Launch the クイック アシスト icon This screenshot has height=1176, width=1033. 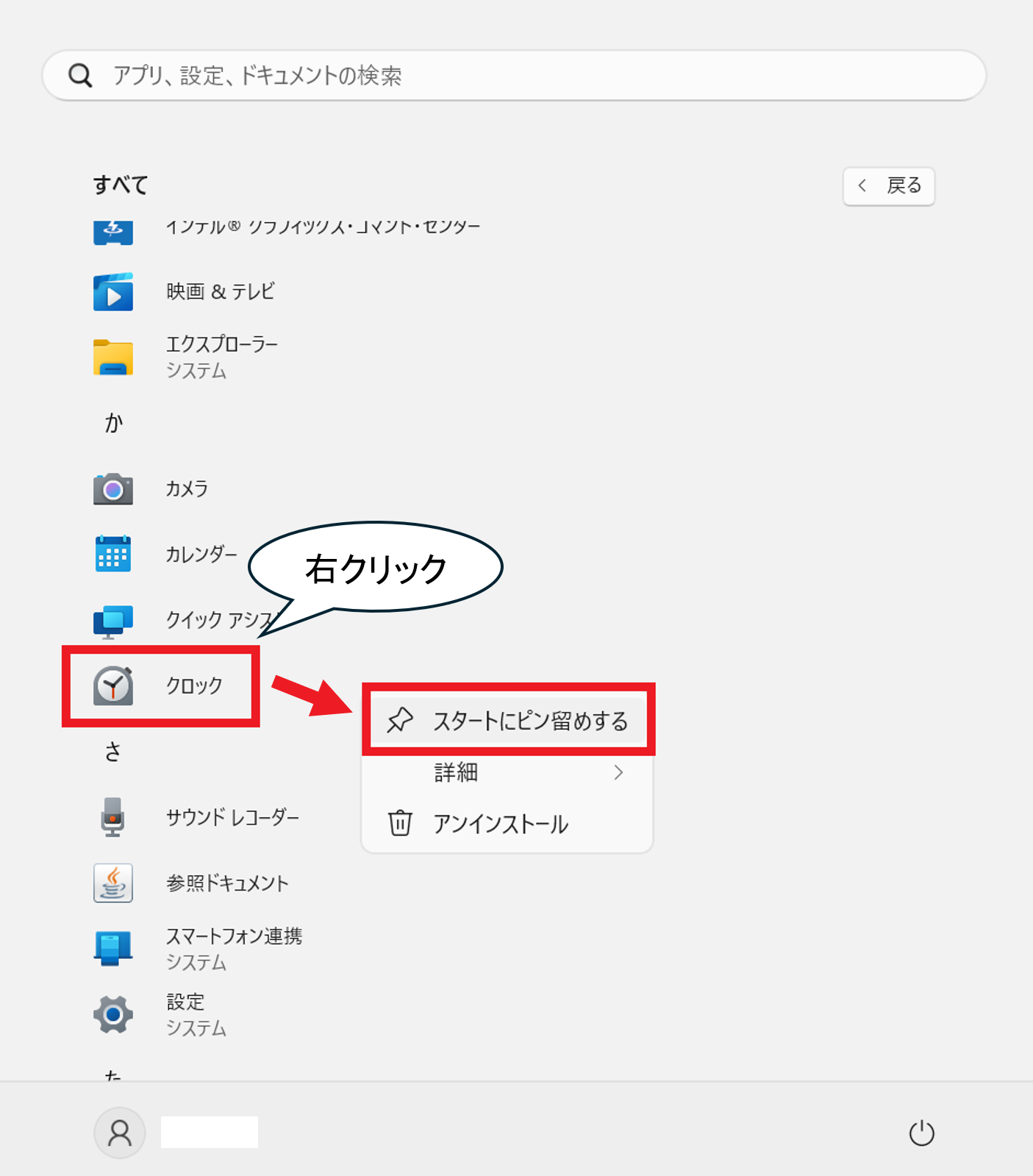[x=113, y=621]
